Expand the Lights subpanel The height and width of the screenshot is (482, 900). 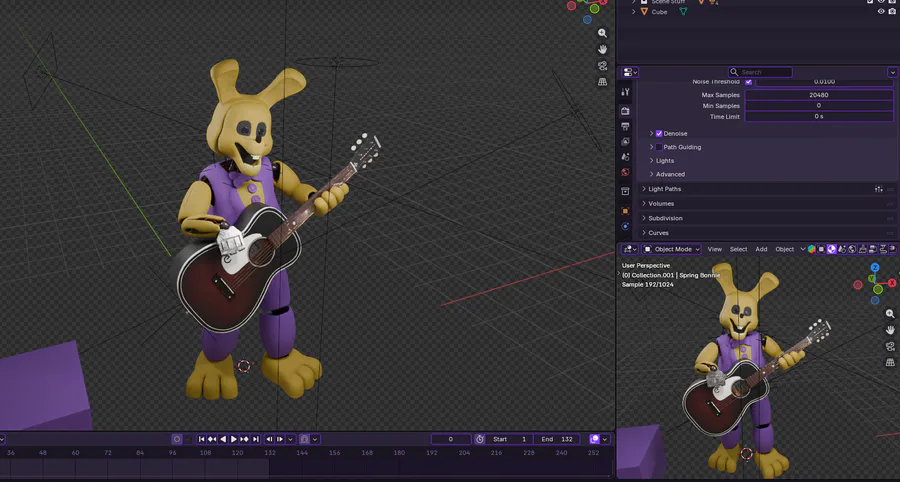click(x=651, y=161)
